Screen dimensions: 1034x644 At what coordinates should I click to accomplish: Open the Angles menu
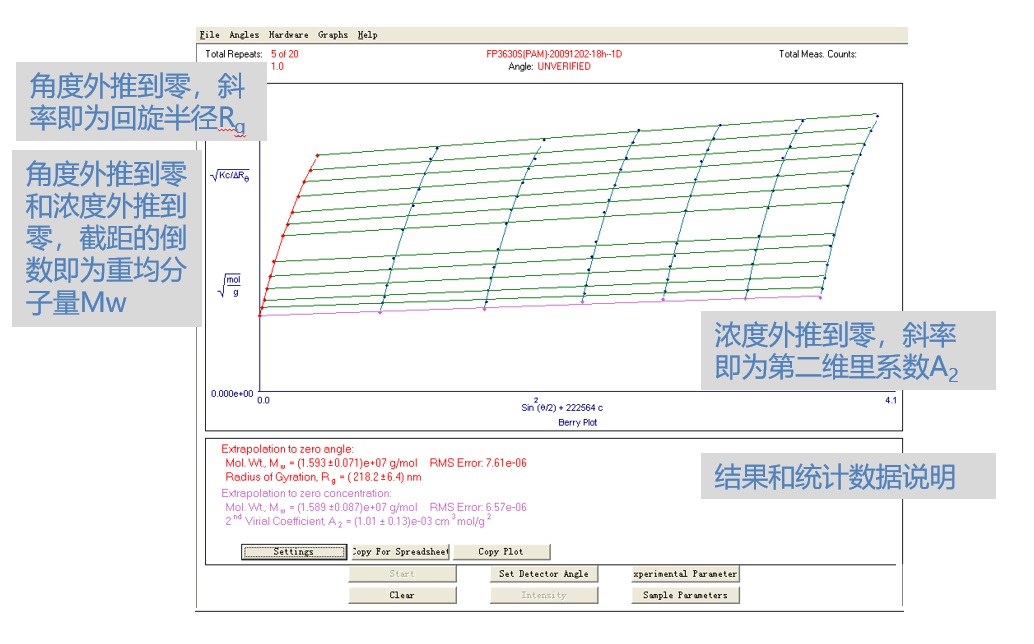click(244, 35)
